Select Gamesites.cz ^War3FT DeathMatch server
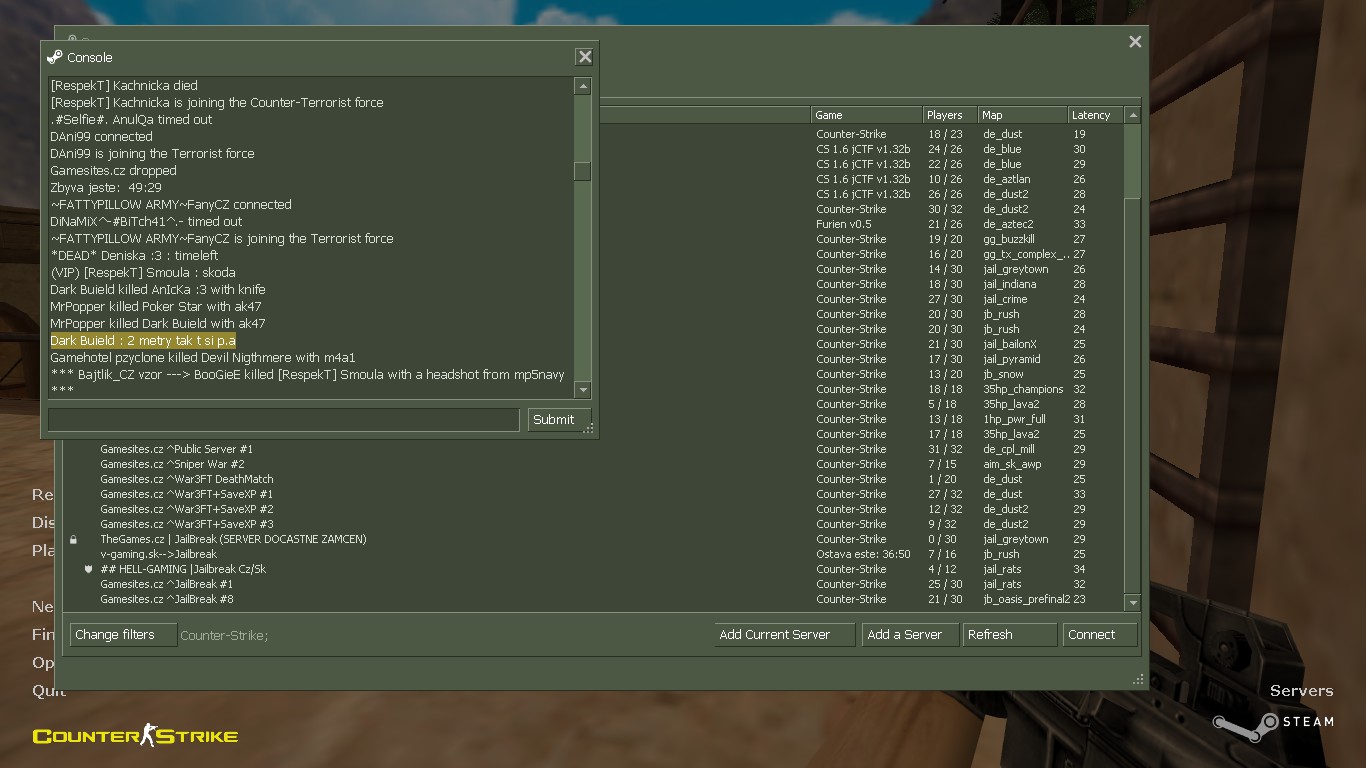The width and height of the screenshot is (1366, 768). pyautogui.click(x=594, y=479)
